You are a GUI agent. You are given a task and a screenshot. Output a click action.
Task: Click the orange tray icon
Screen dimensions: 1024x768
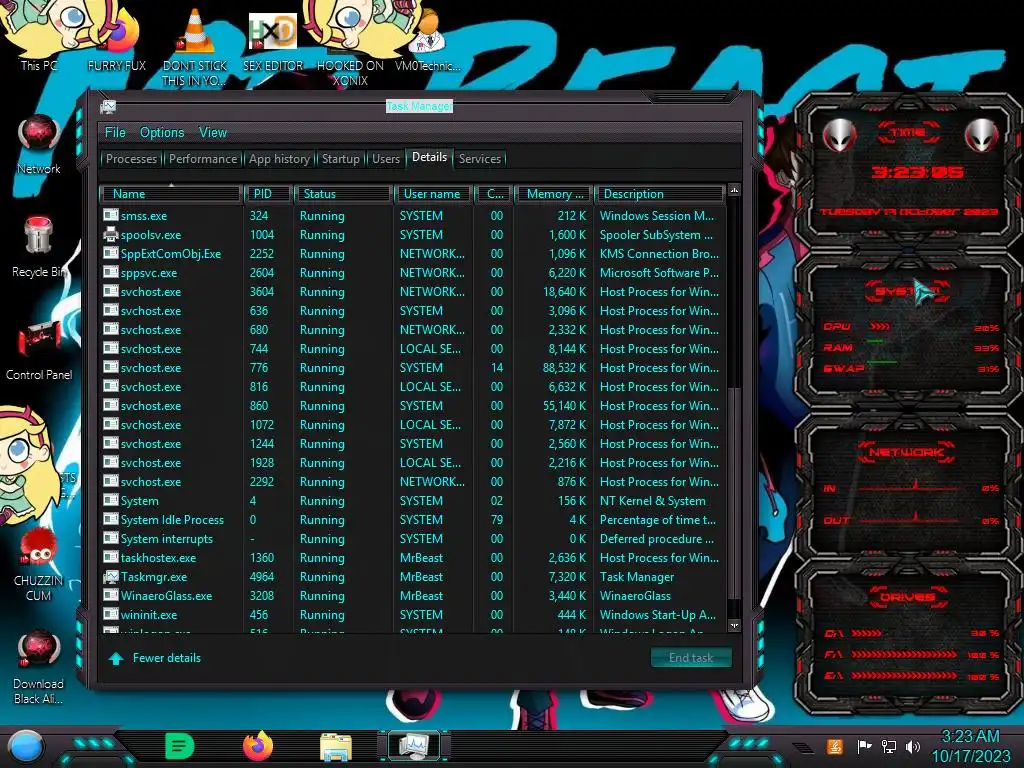coord(834,746)
